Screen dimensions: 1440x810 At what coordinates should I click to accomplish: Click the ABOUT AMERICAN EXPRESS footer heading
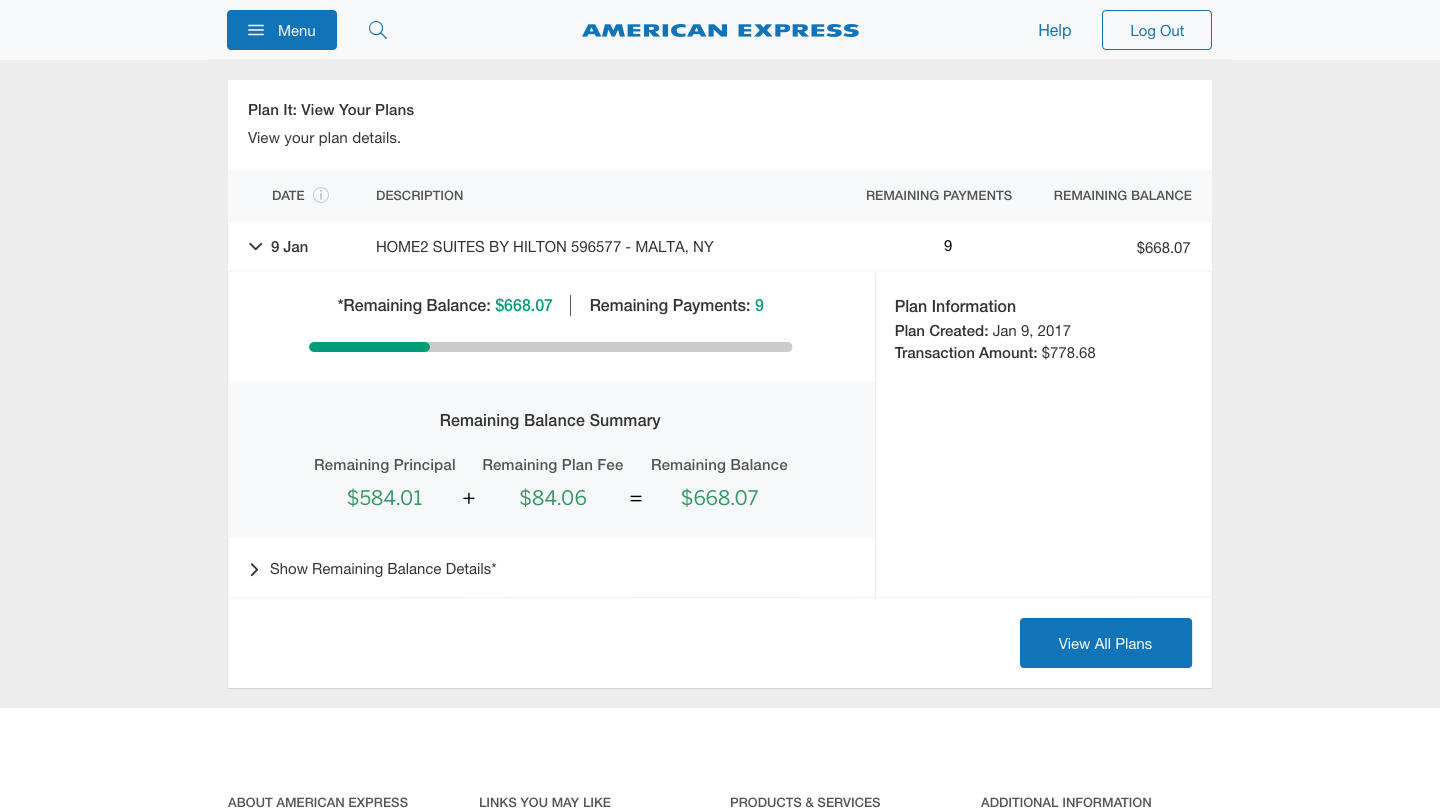(318, 802)
